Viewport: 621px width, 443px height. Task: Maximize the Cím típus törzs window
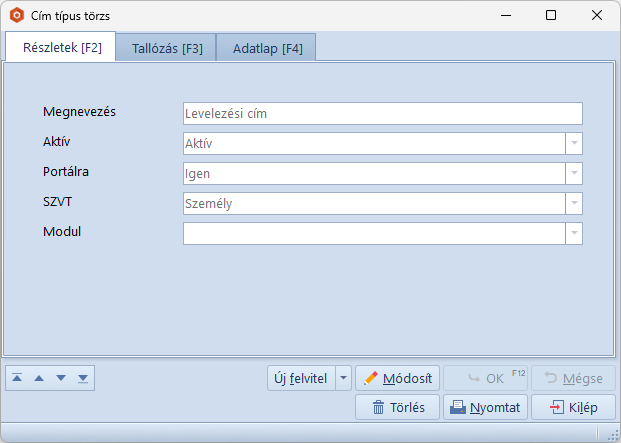(x=551, y=16)
